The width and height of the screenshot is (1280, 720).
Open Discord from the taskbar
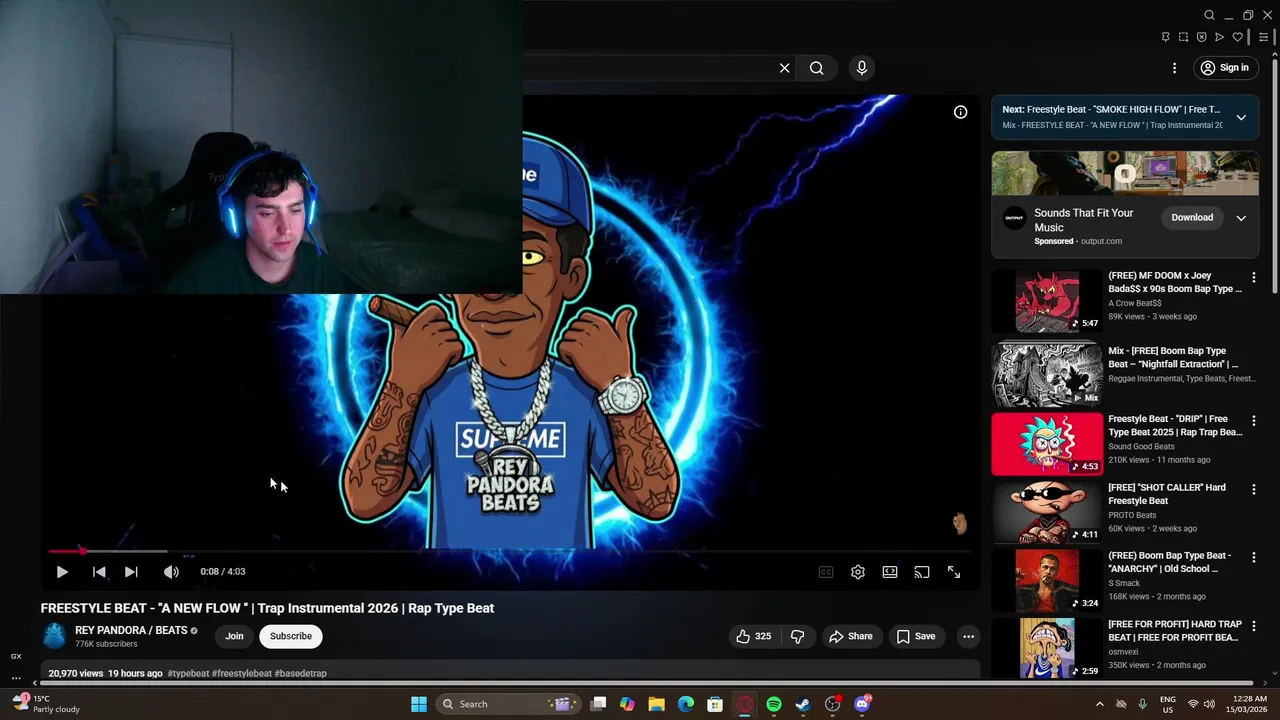(x=862, y=704)
